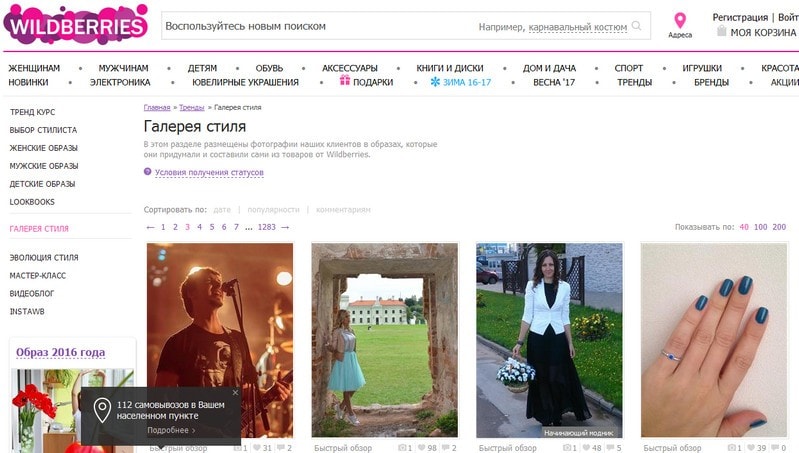Go to page 5

[x=212, y=227]
